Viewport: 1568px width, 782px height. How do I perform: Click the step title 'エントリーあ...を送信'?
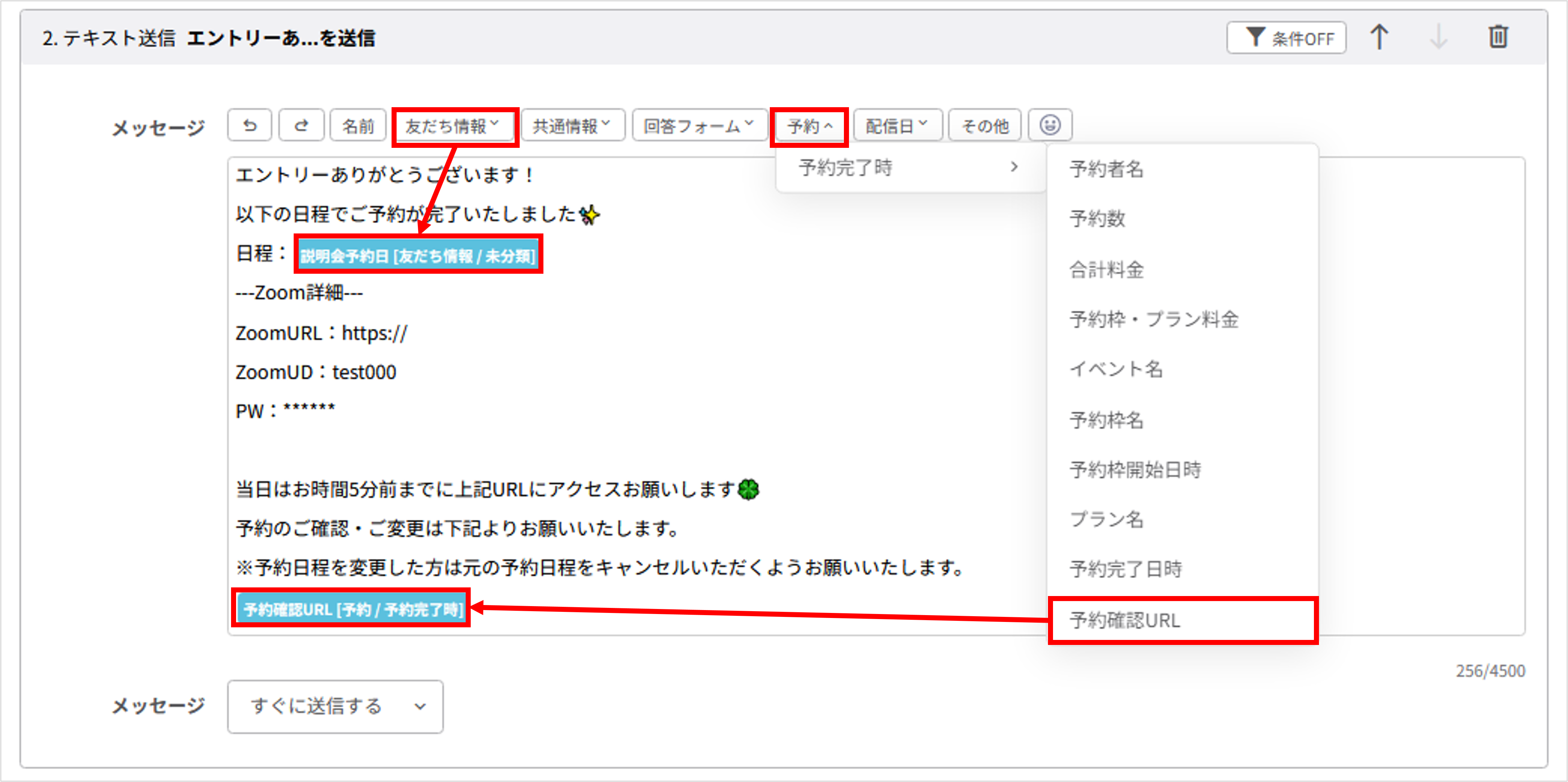pos(281,38)
